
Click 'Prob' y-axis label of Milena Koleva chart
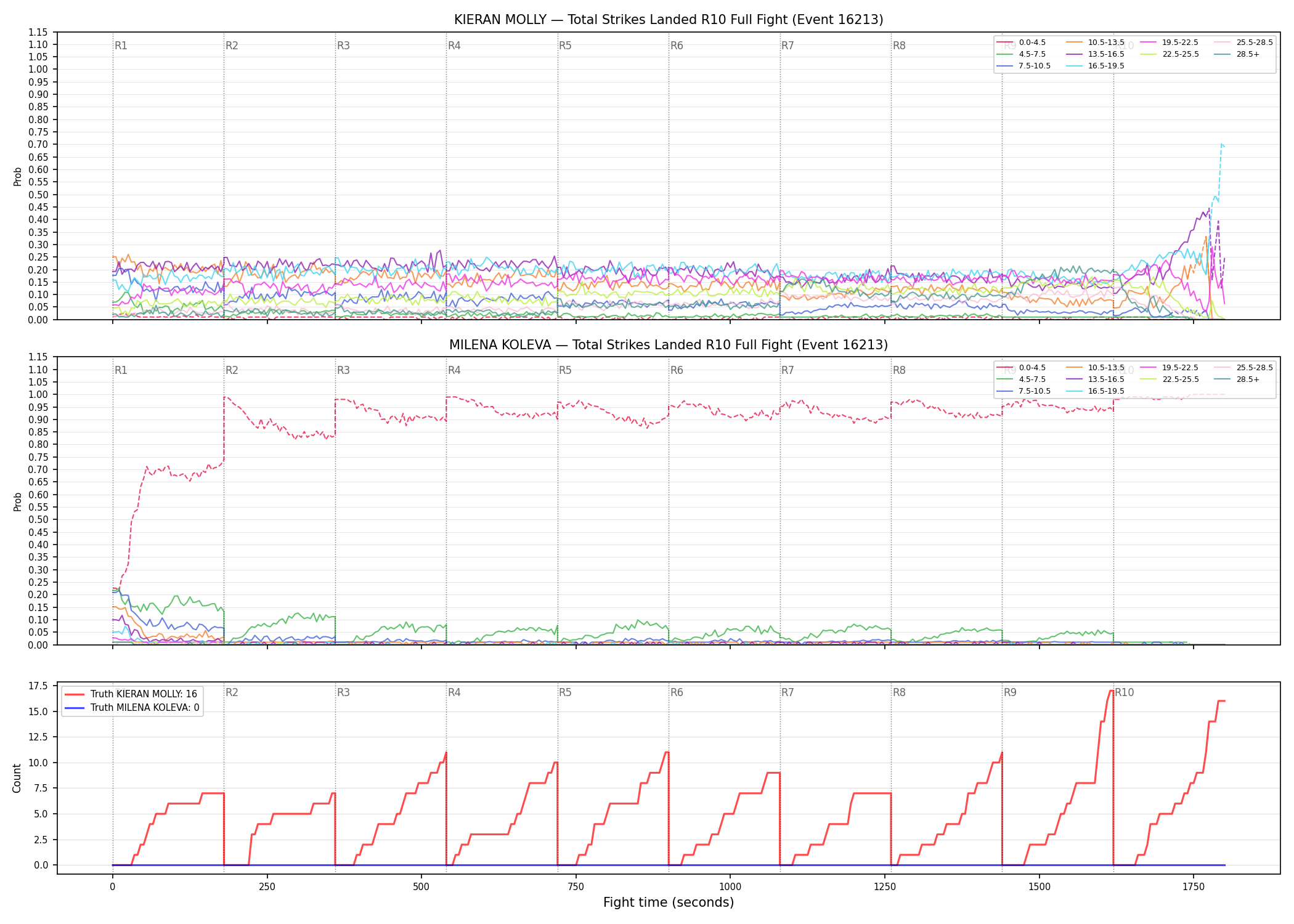tap(17, 501)
